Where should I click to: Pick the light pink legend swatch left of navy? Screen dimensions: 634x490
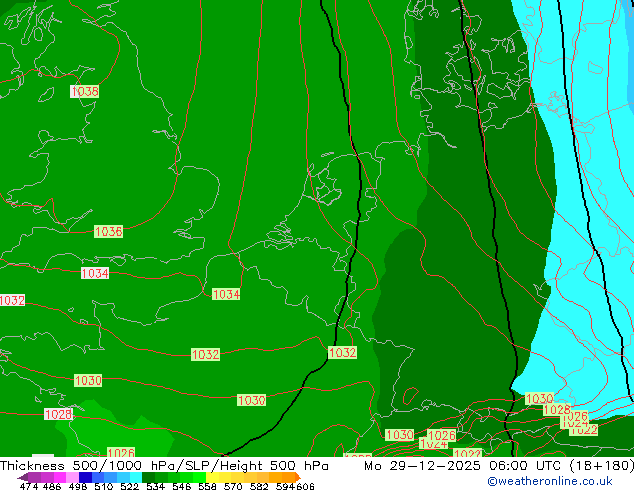[x=72, y=477]
